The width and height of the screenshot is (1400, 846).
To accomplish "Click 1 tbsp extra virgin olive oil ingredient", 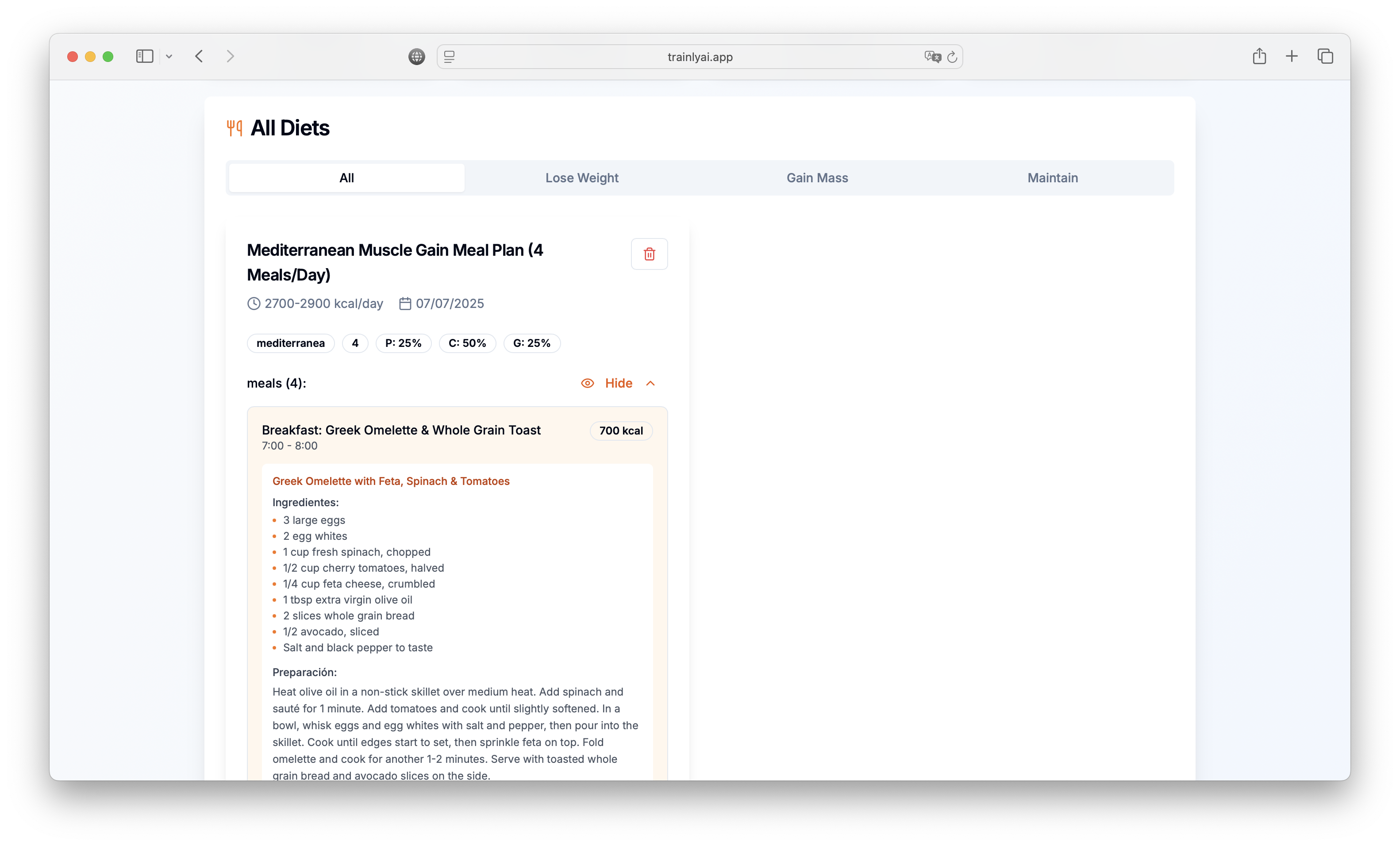I will pyautogui.click(x=348, y=600).
